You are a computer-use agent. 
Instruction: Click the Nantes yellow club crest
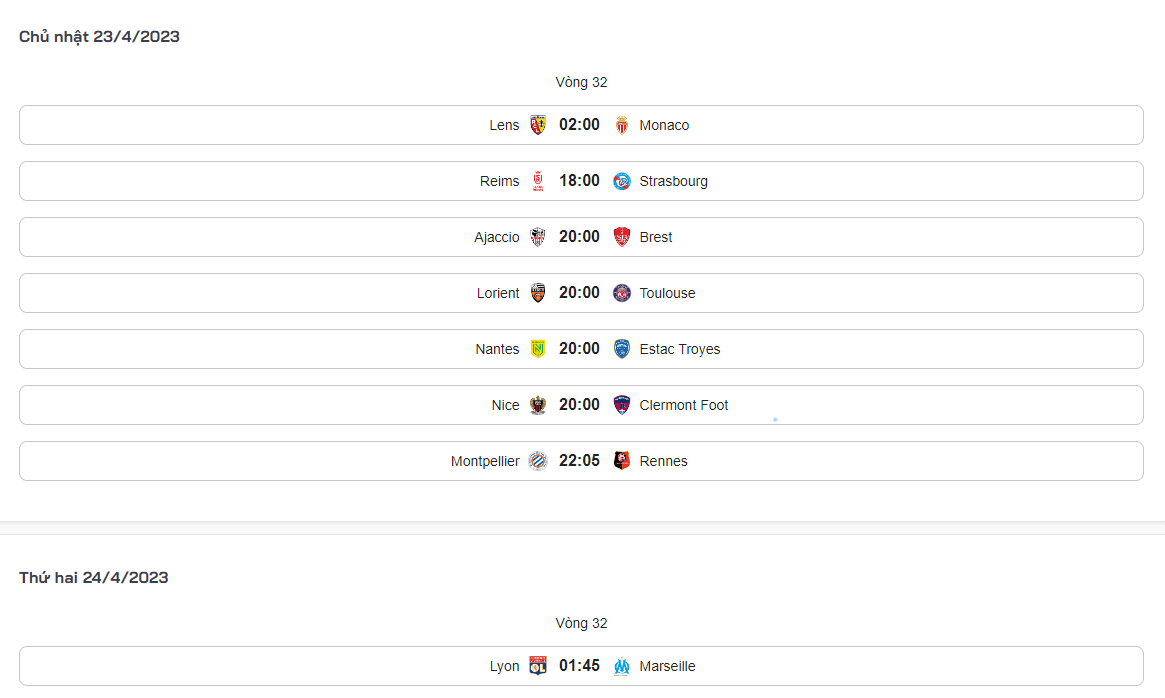click(538, 349)
